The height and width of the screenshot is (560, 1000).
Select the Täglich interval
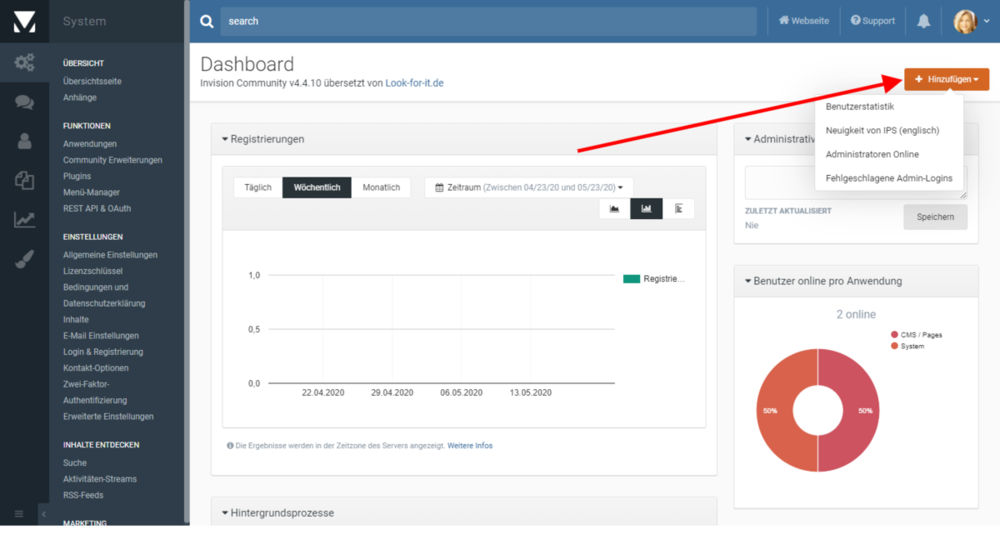click(x=258, y=188)
